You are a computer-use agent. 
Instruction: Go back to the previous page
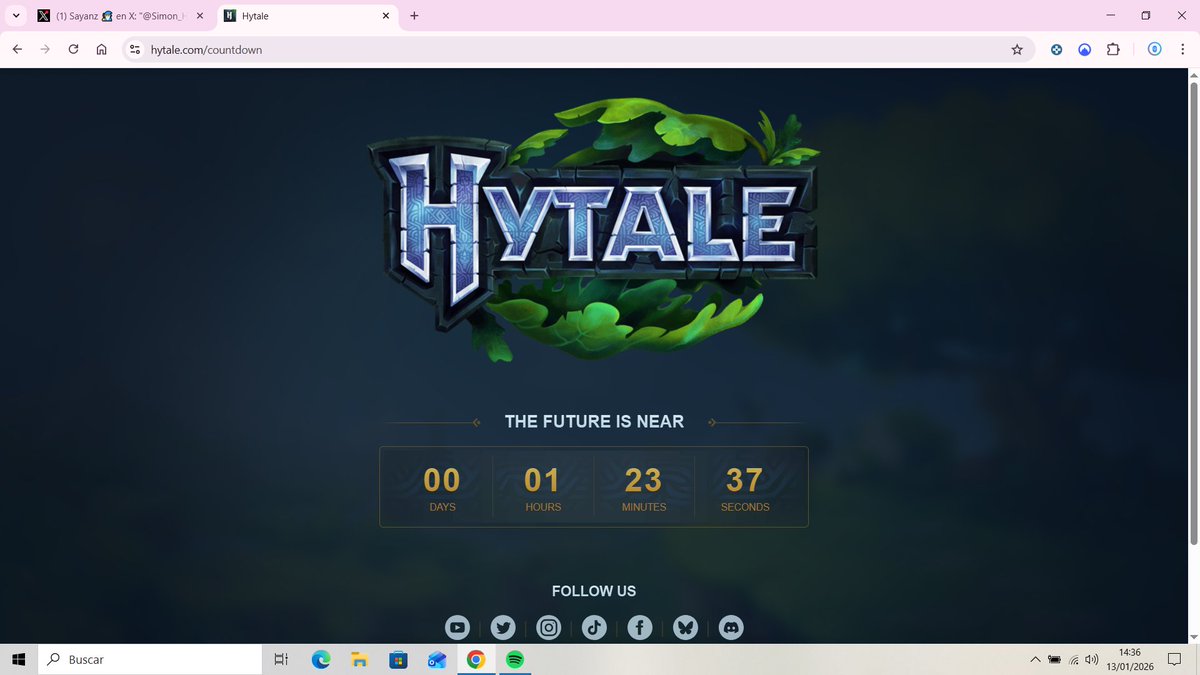[x=17, y=49]
